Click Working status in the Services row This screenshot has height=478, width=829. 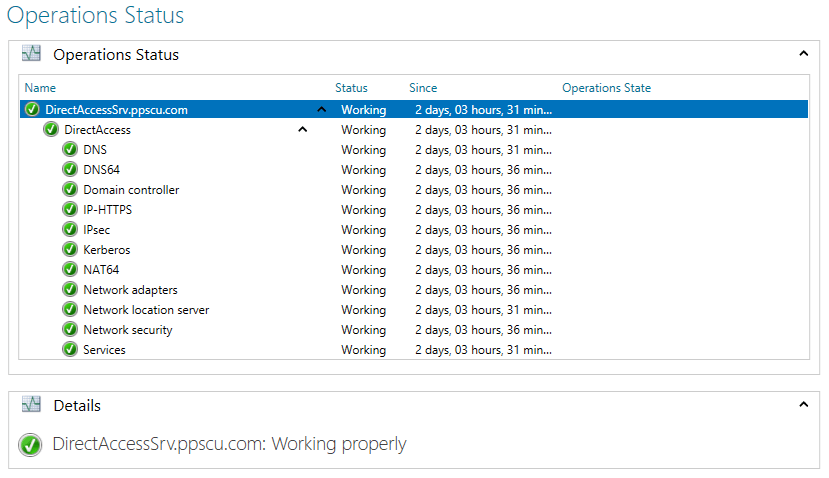coord(364,350)
